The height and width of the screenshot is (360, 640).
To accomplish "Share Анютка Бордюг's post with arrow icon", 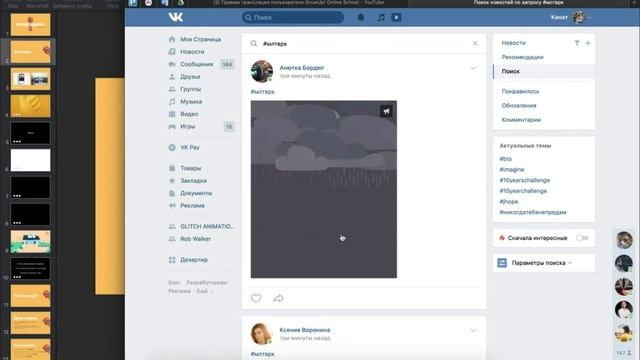I will click(278, 298).
